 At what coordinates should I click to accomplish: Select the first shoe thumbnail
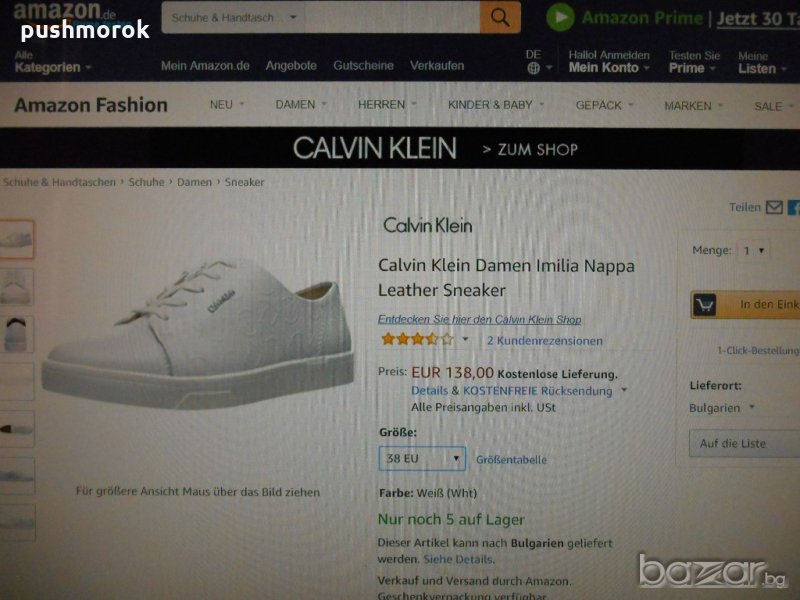click(x=16, y=239)
